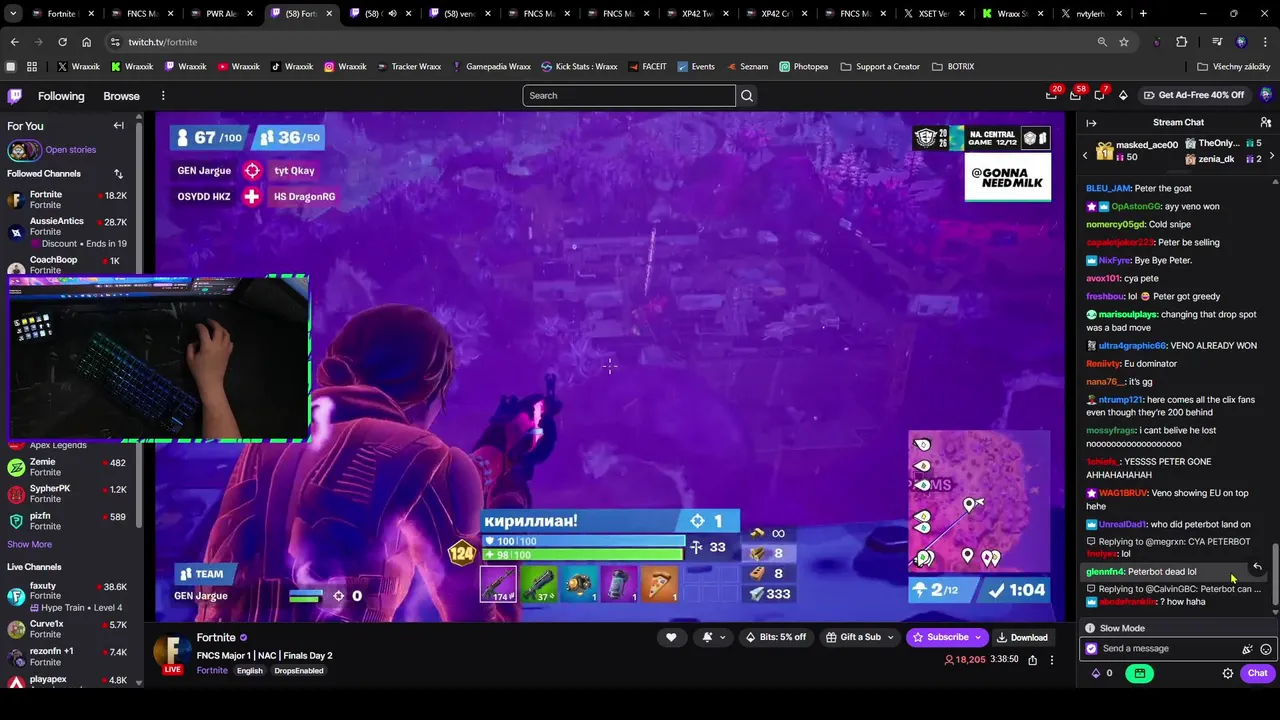Click the Slow Mode info icon
Image resolution: width=1280 pixels, height=720 pixels.
pyautogui.click(x=1090, y=628)
